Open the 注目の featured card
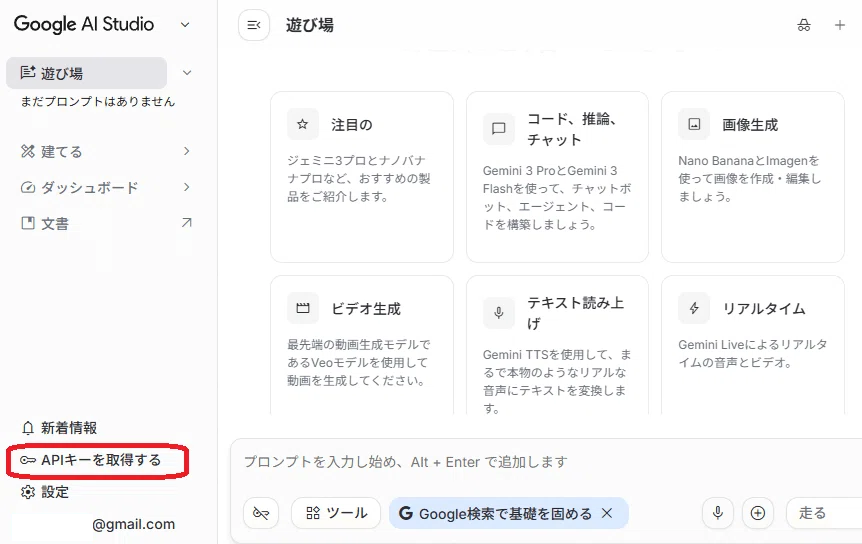 362,177
